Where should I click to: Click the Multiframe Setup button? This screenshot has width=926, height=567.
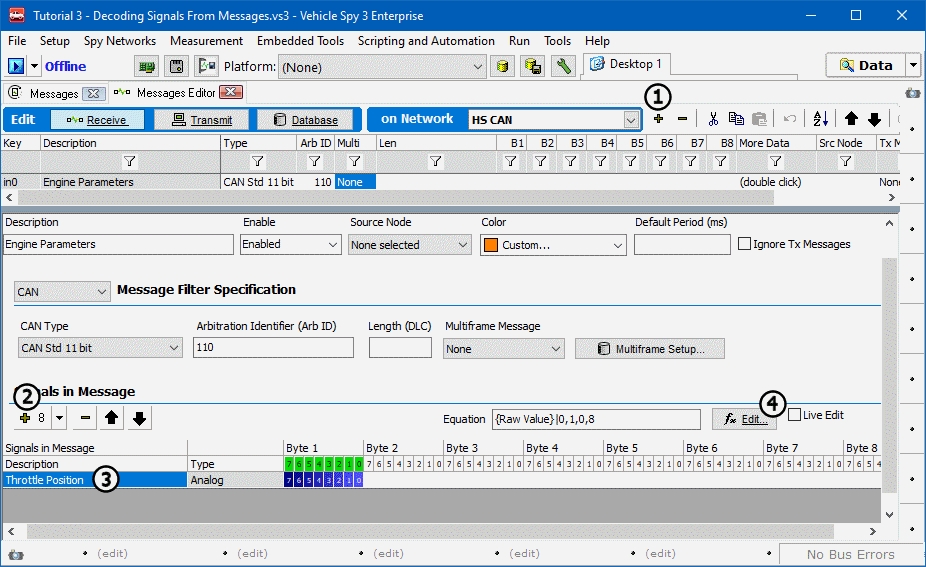(650, 349)
